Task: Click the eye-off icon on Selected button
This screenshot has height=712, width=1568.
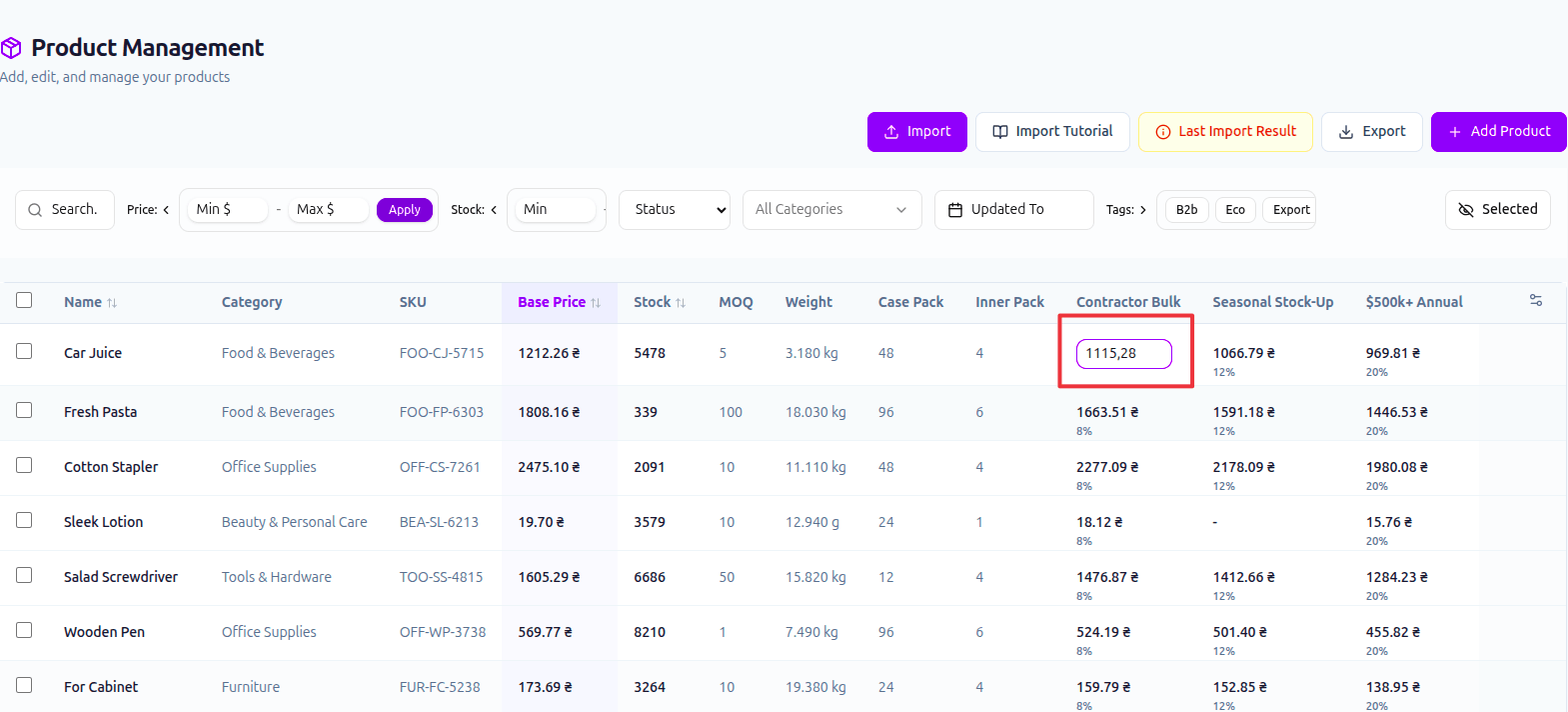Action: 1466,210
